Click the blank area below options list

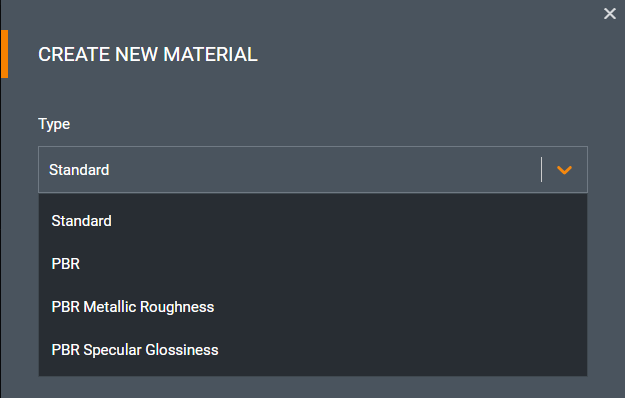(313, 387)
